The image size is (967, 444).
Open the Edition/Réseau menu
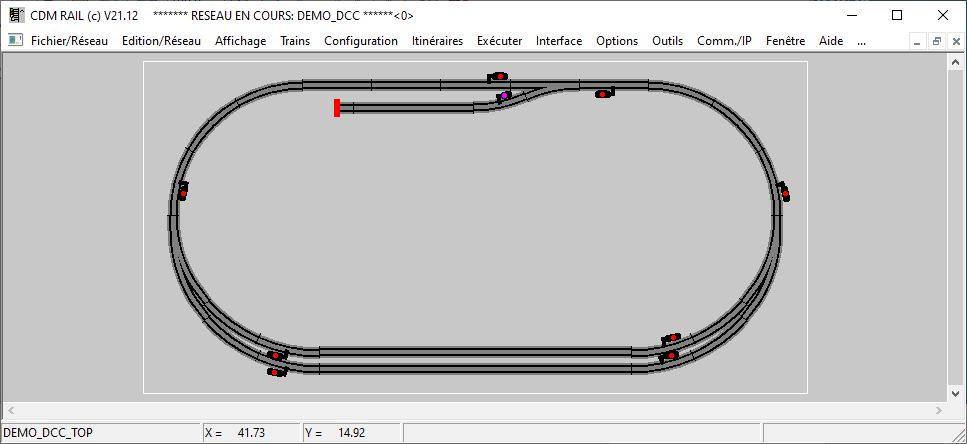coord(161,41)
